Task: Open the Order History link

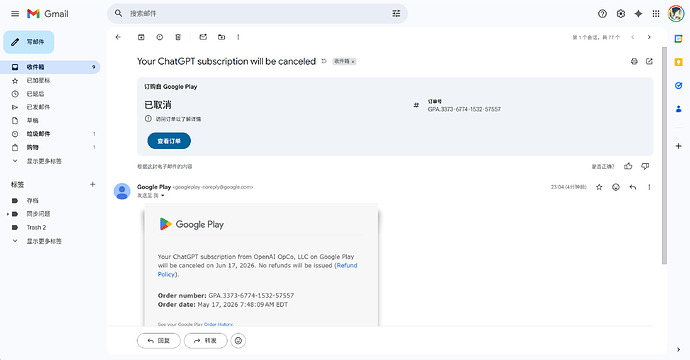Action: (218, 324)
